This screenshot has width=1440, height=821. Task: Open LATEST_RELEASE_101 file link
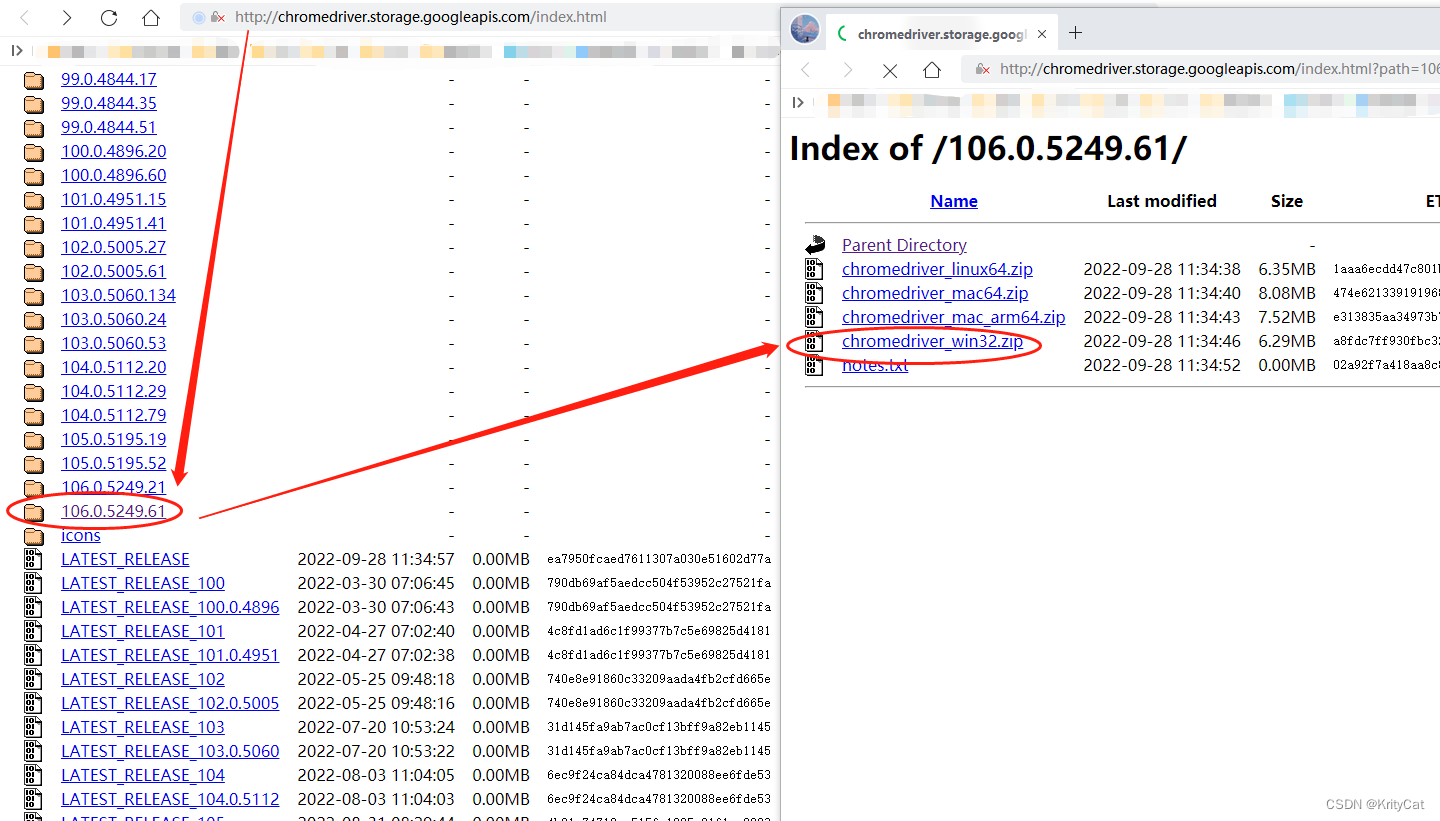pos(143,631)
